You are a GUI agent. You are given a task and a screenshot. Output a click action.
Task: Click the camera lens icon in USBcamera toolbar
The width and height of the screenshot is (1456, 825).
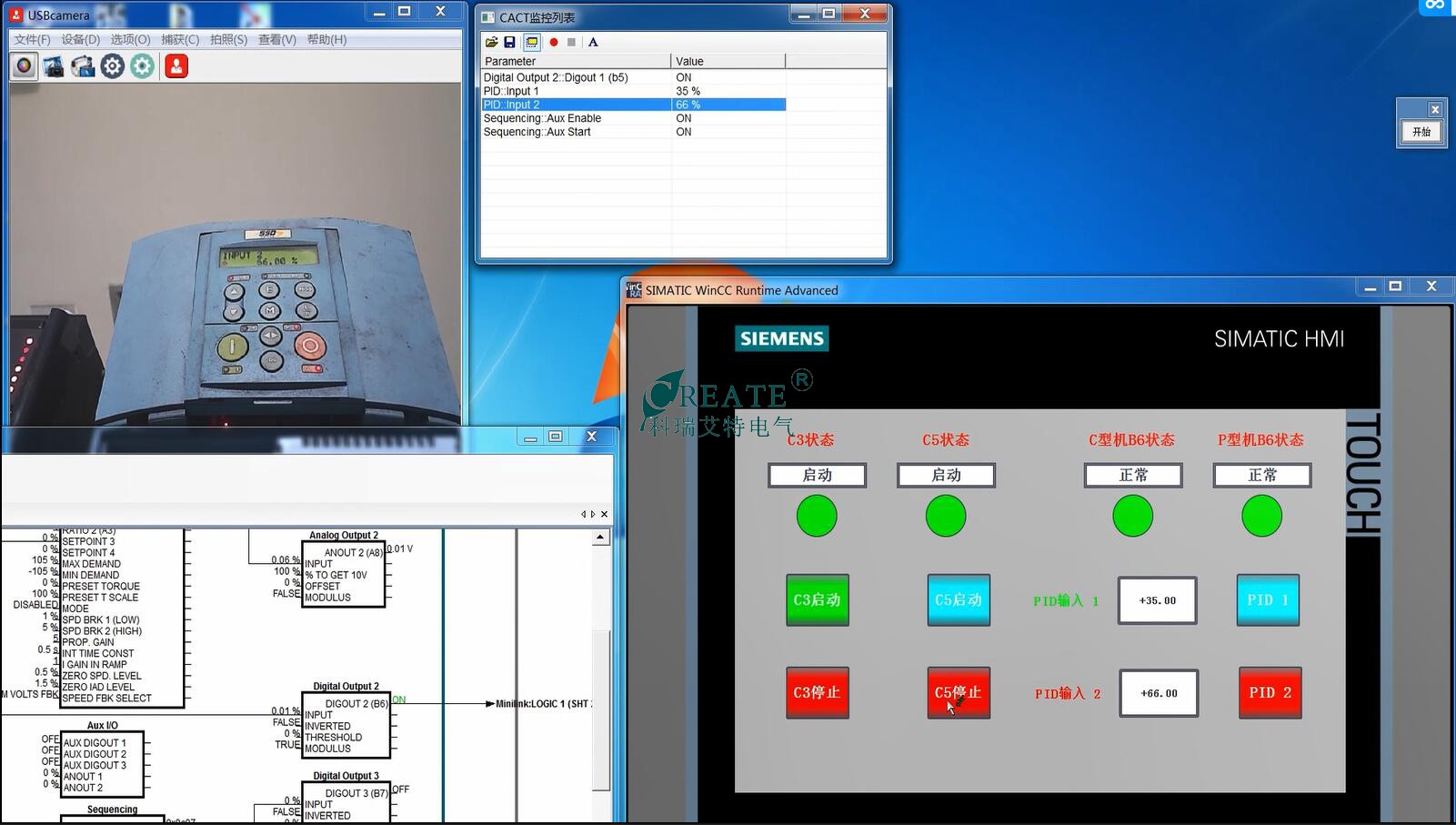coord(24,66)
